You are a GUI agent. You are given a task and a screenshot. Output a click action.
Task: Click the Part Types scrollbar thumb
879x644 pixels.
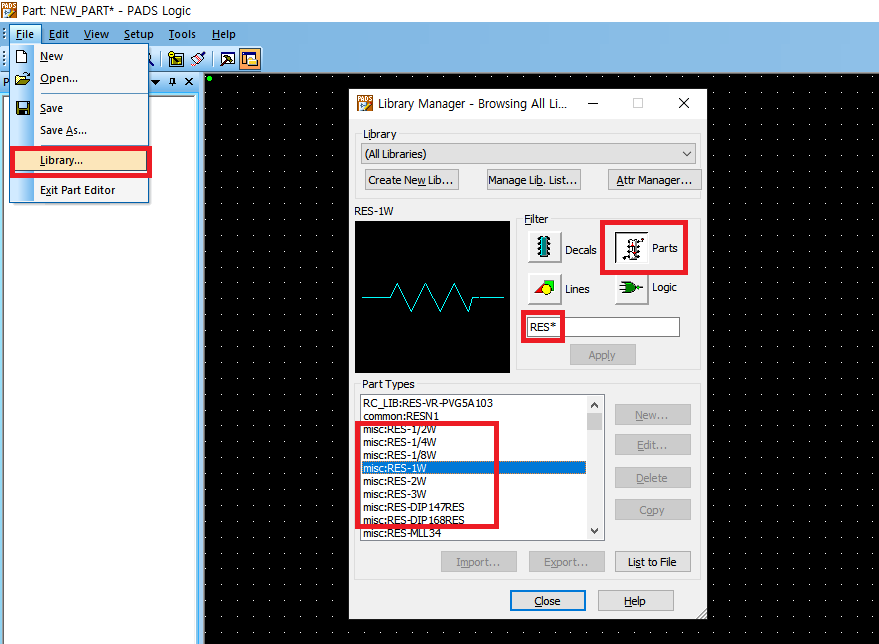pos(594,421)
